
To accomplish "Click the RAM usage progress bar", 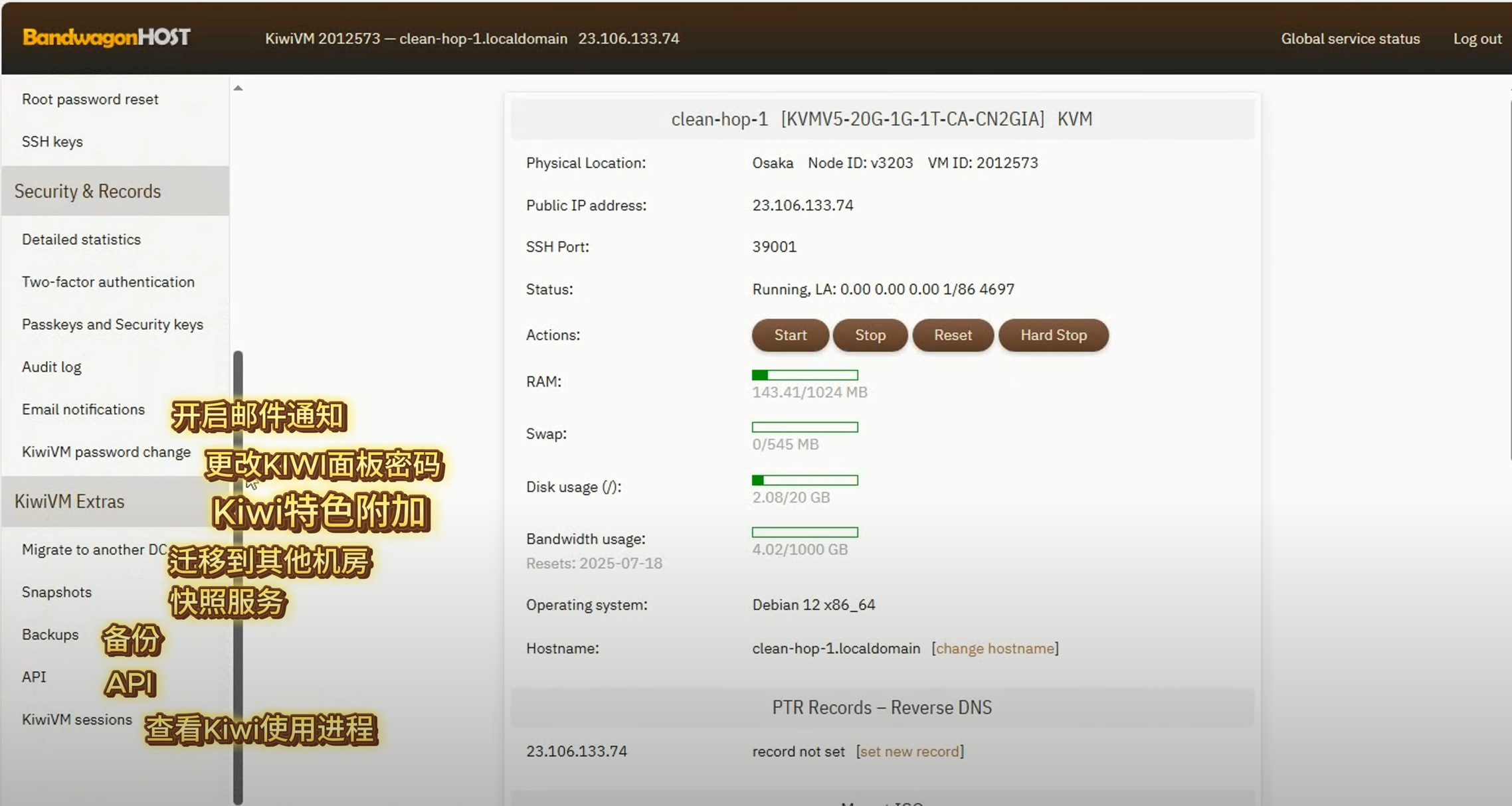I will point(804,375).
